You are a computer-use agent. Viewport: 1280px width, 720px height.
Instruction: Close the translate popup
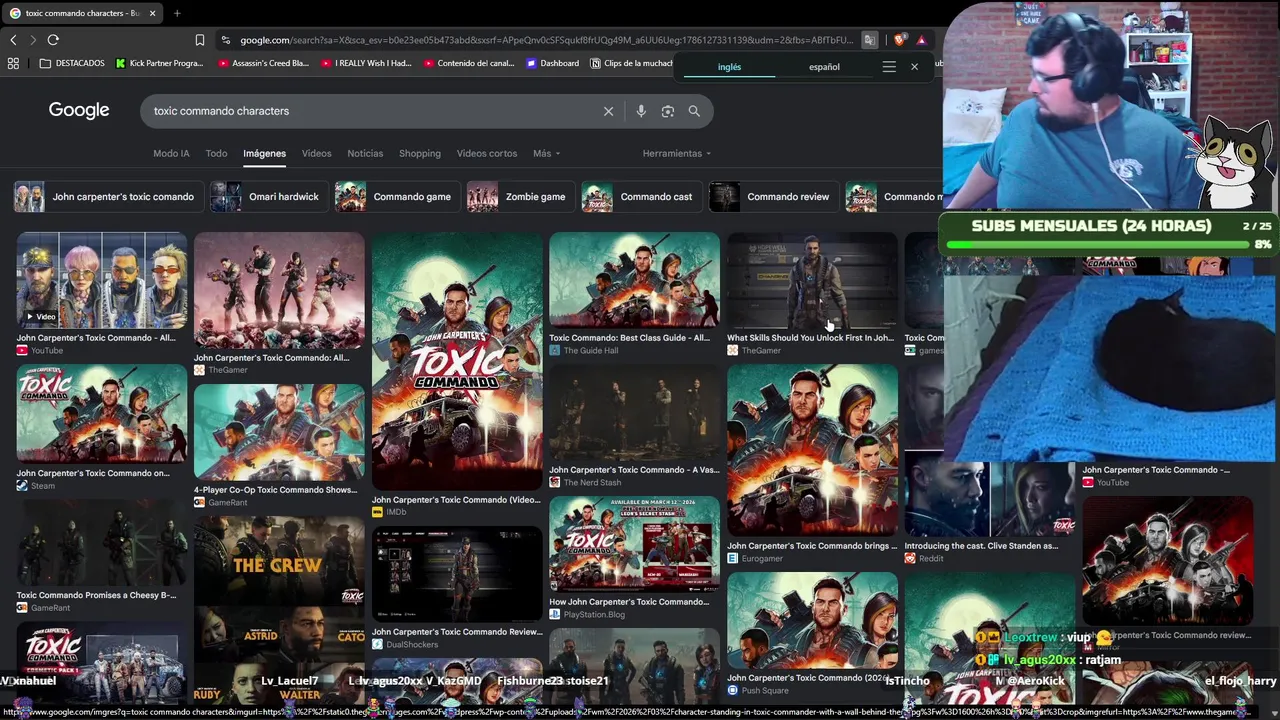click(x=914, y=67)
